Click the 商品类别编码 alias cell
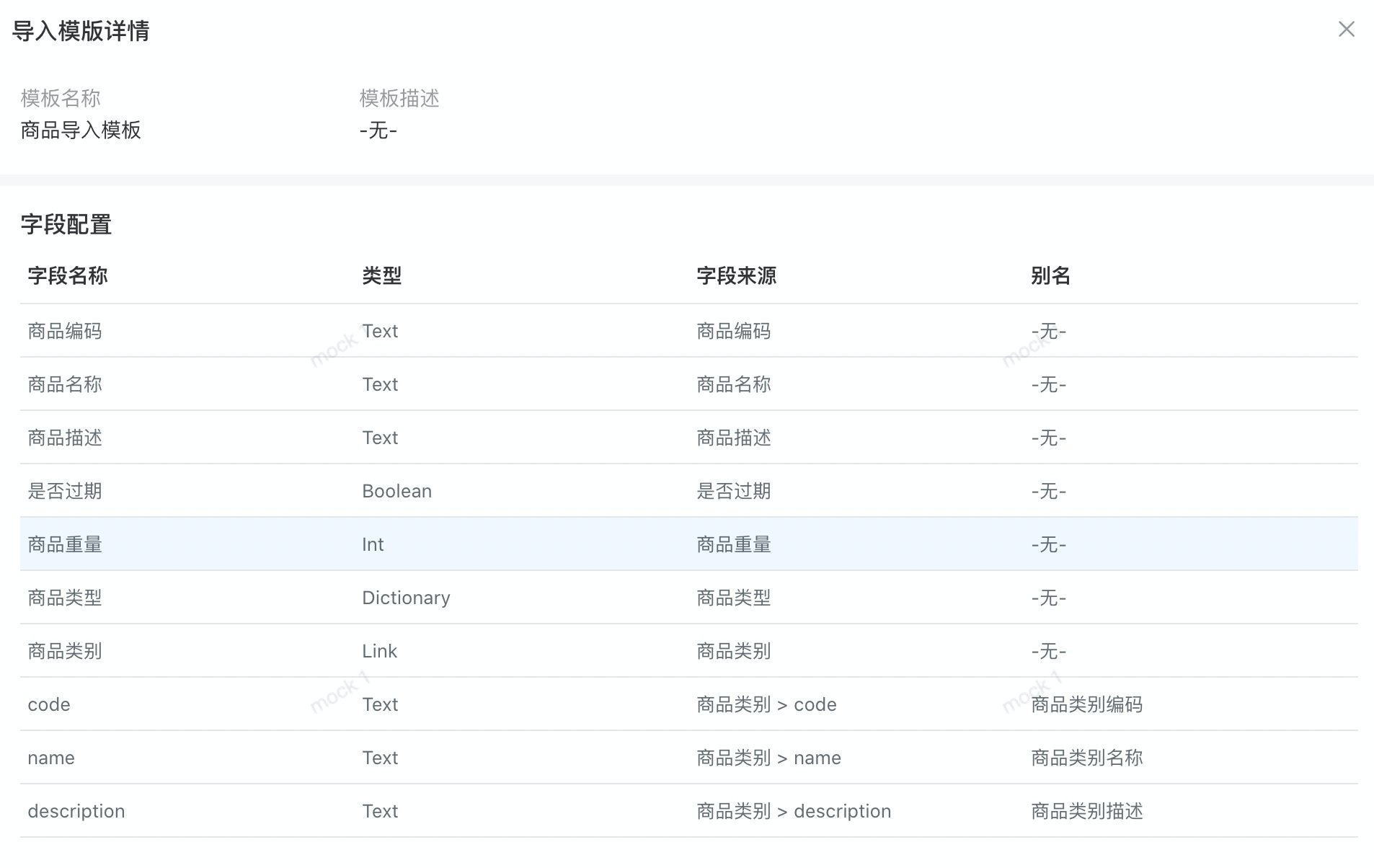 [x=1086, y=705]
